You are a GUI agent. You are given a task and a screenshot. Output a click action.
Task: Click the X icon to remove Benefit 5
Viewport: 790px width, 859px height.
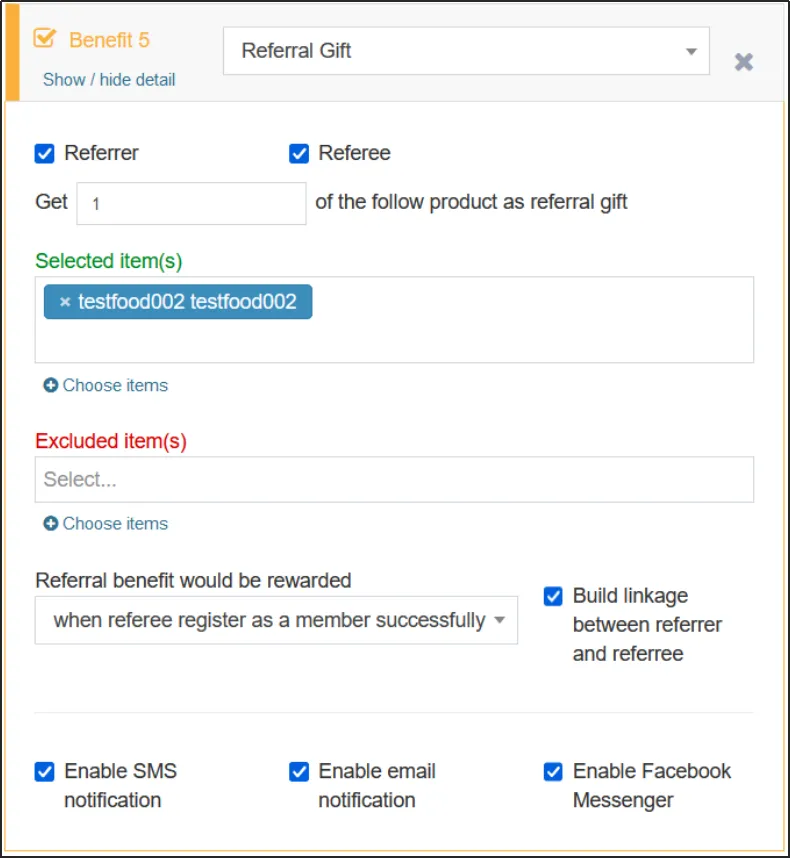pyautogui.click(x=743, y=62)
